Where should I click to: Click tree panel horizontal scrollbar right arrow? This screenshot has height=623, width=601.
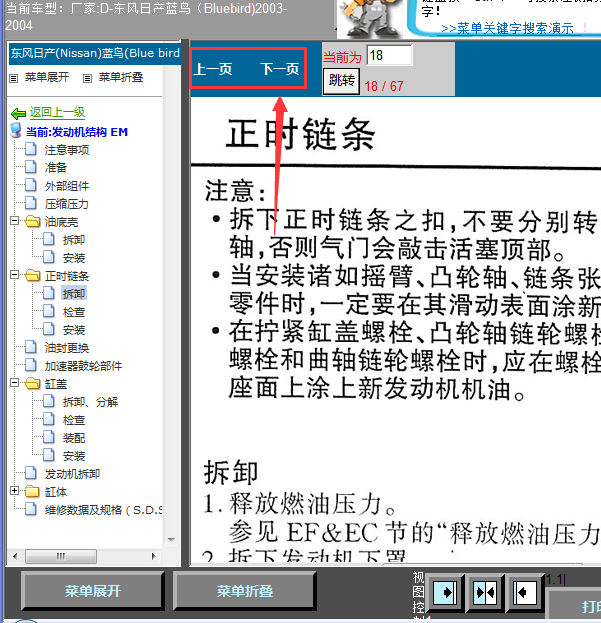tap(154, 556)
